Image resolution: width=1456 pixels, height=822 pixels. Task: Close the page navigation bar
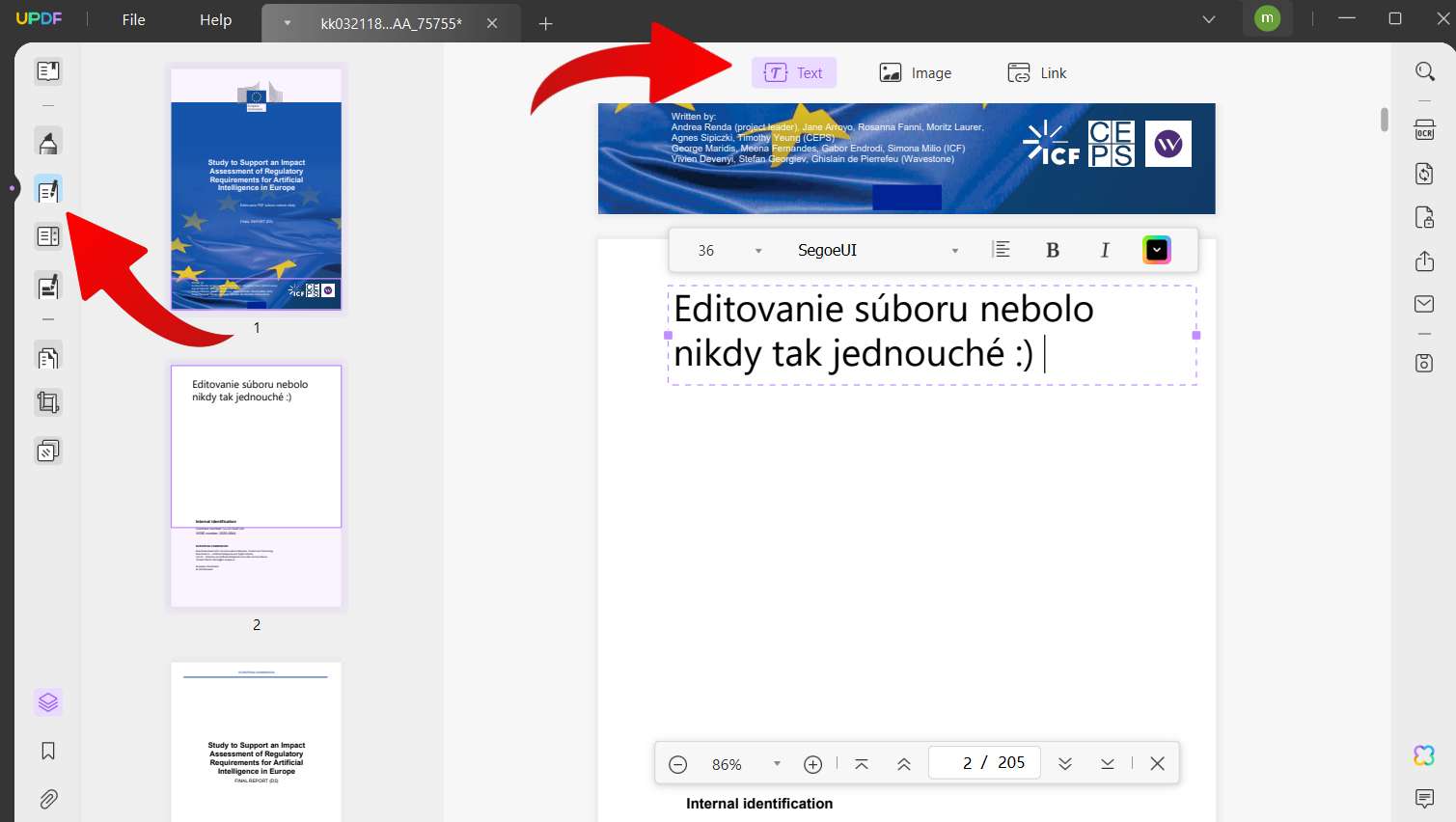(x=1158, y=764)
